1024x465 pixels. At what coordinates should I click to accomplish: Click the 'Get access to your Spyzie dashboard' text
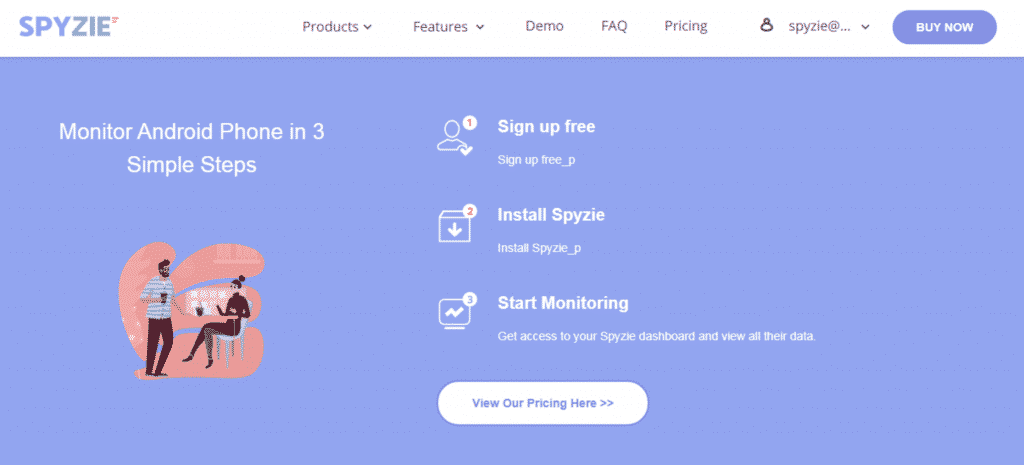click(x=656, y=337)
